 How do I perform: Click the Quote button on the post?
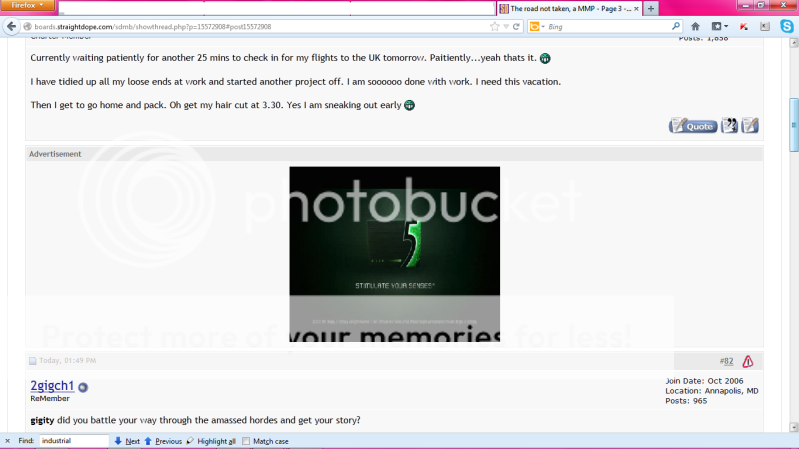point(693,125)
